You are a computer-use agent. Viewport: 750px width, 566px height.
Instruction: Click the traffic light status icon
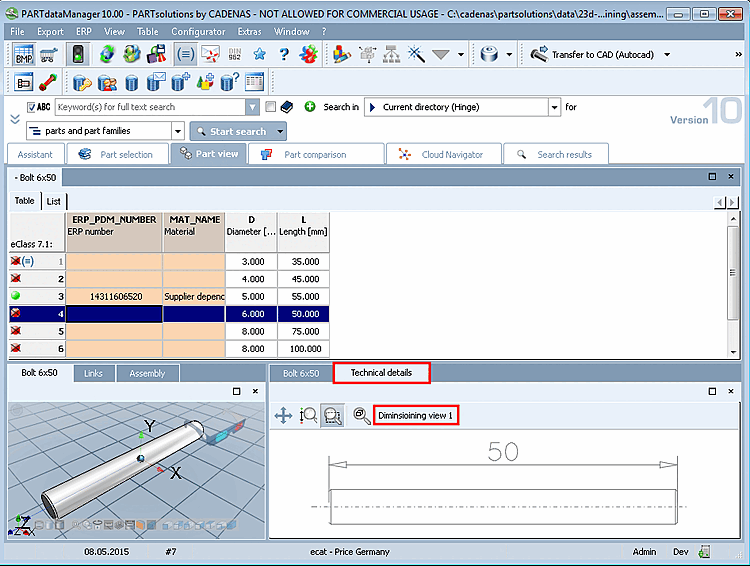[x=76, y=55]
